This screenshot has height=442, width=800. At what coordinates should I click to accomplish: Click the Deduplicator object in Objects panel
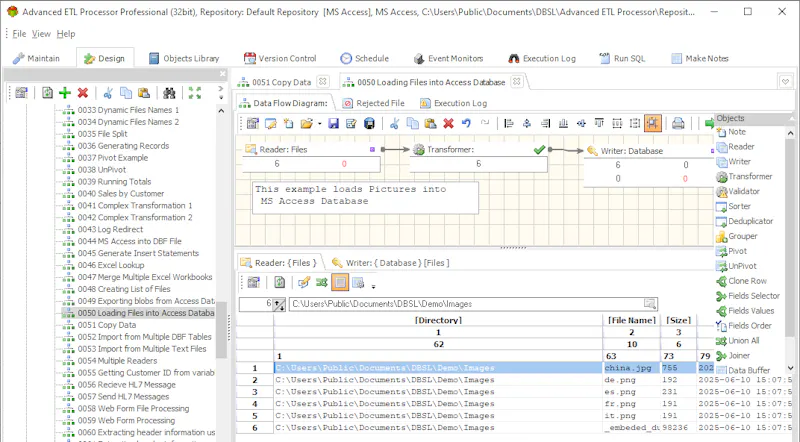[745, 222]
